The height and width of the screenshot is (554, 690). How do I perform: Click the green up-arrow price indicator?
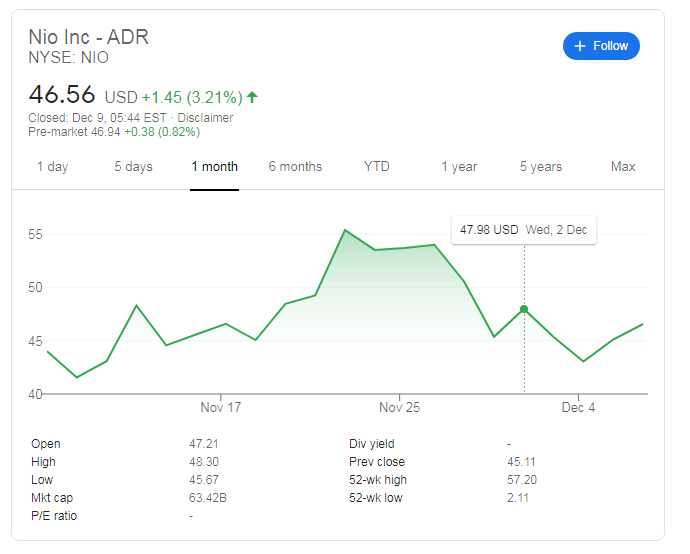tap(252, 97)
